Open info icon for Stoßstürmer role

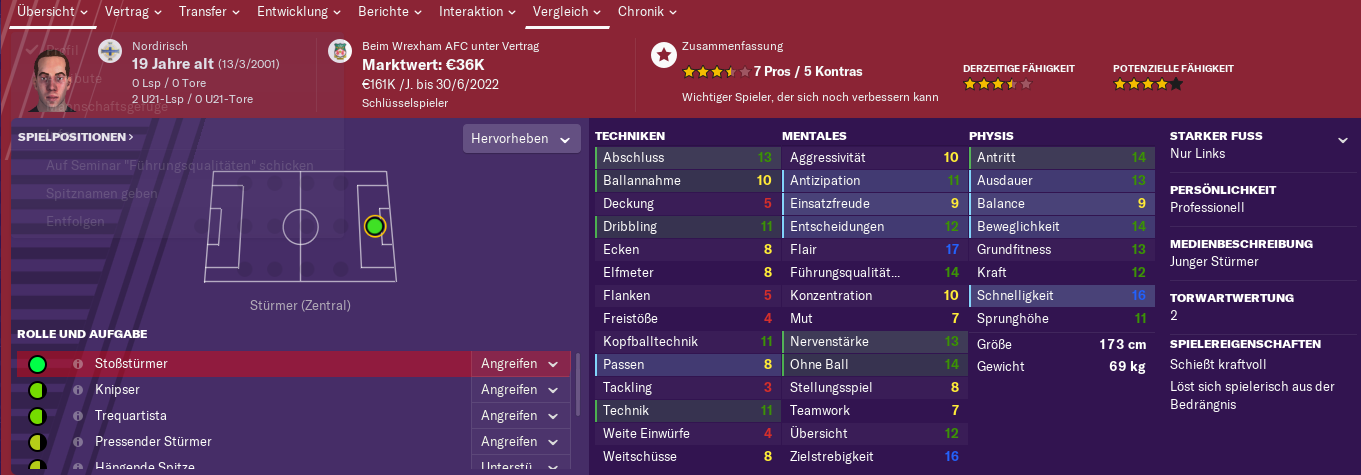(78, 364)
